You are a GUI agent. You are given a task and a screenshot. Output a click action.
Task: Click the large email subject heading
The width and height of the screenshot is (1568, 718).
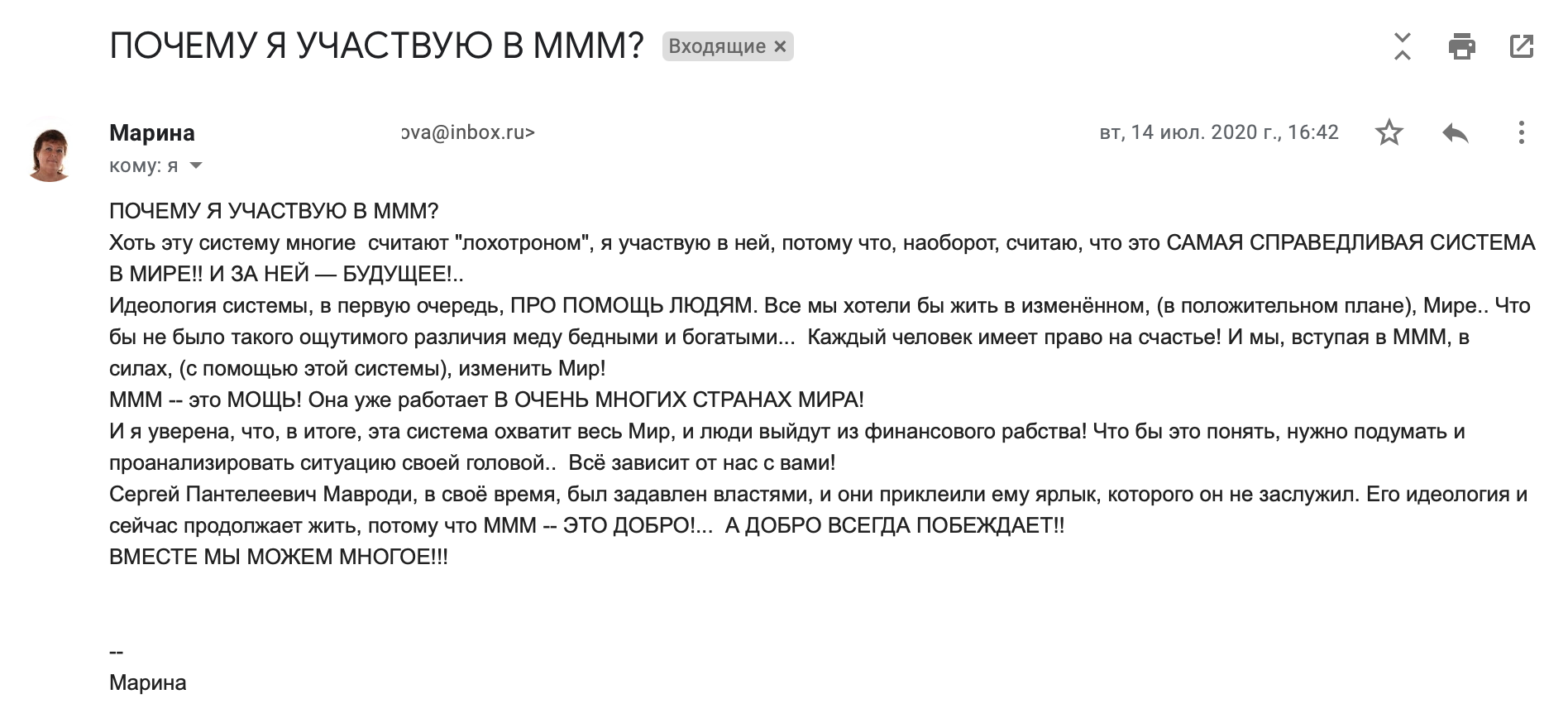click(x=376, y=46)
